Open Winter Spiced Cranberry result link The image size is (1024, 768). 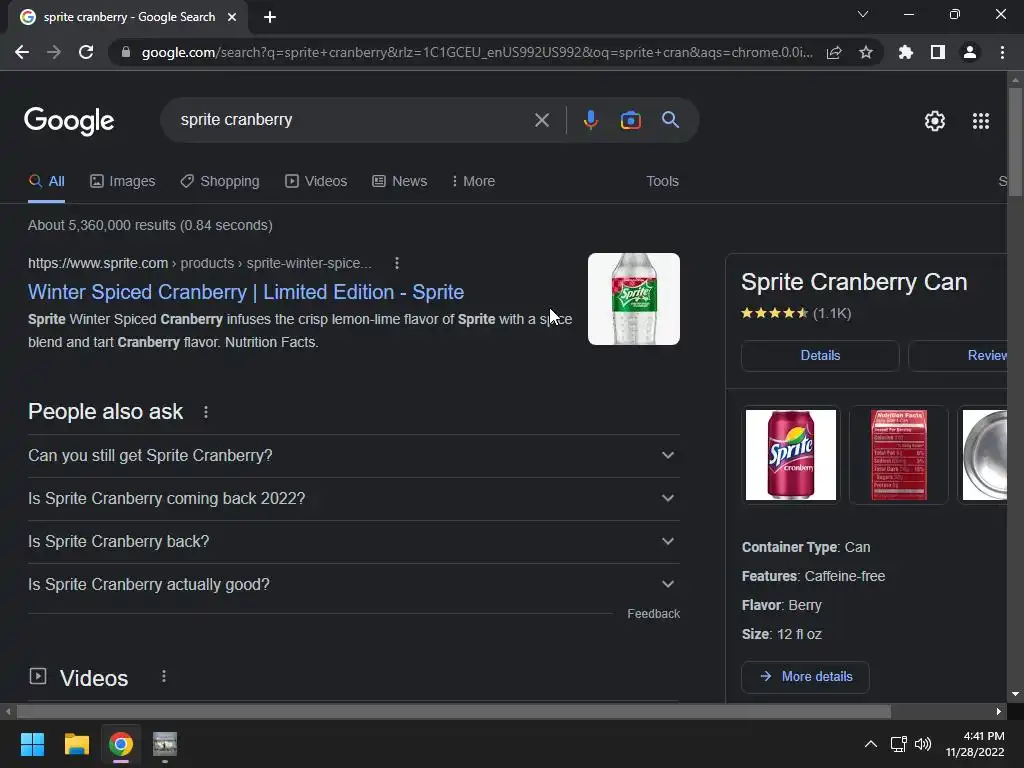point(246,292)
